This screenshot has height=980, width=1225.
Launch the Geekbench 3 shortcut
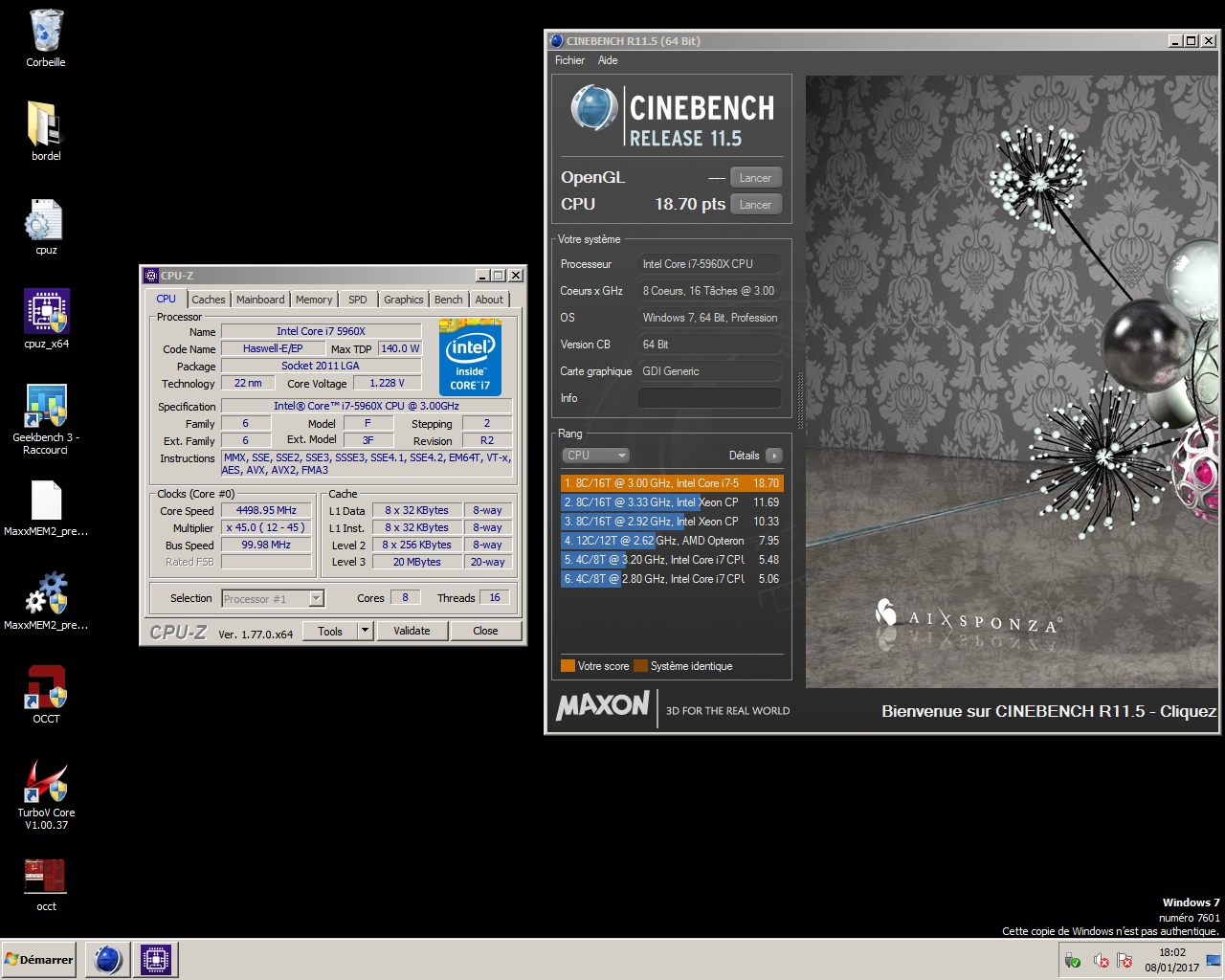click(x=46, y=407)
